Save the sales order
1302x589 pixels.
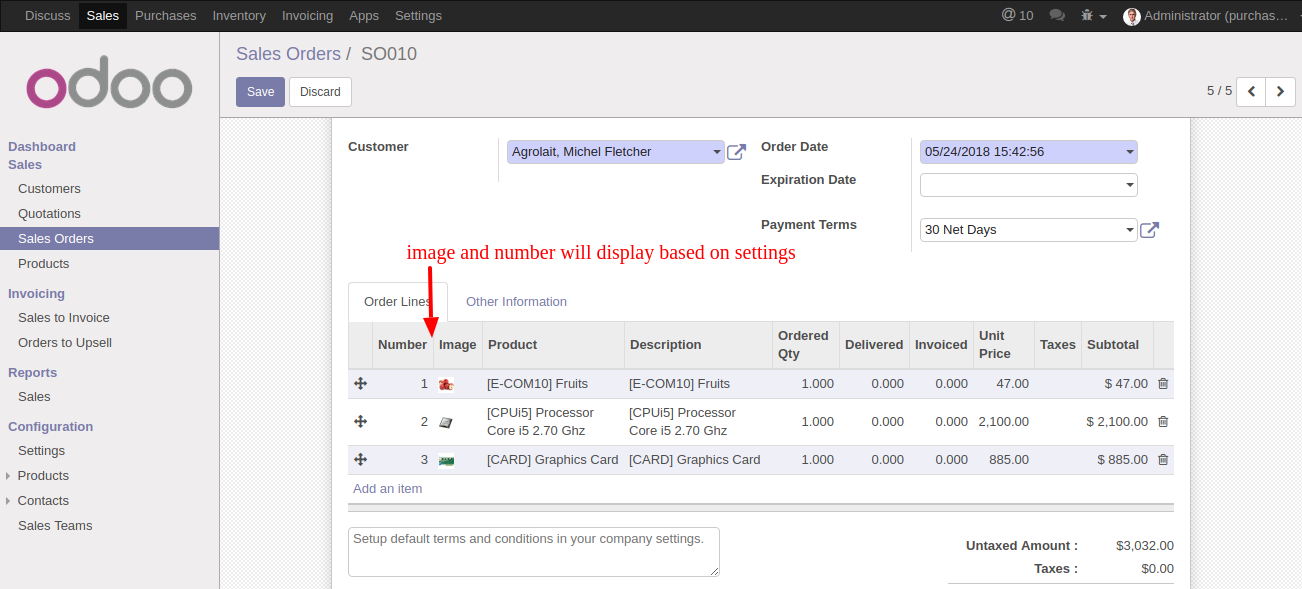click(x=260, y=92)
